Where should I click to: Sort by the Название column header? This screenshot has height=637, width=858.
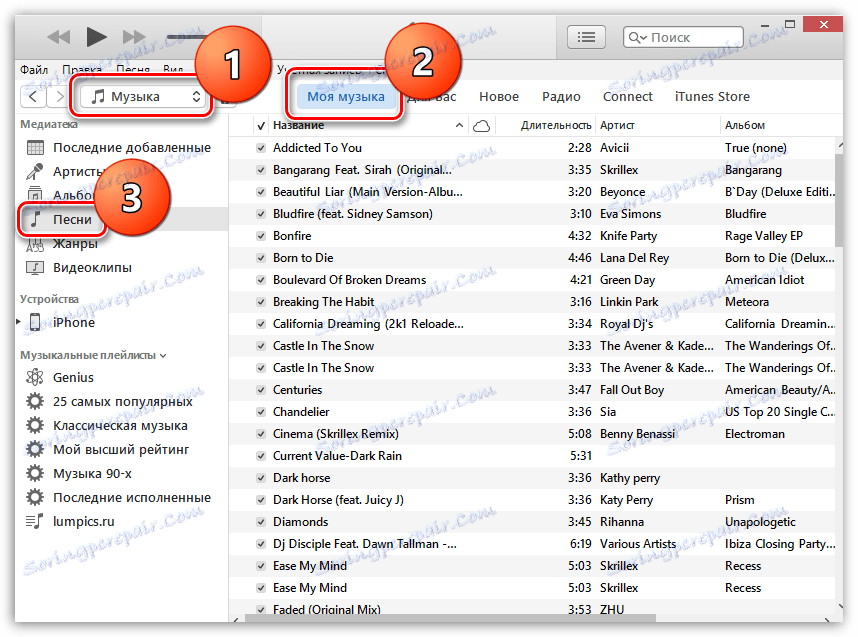[x=368, y=125]
